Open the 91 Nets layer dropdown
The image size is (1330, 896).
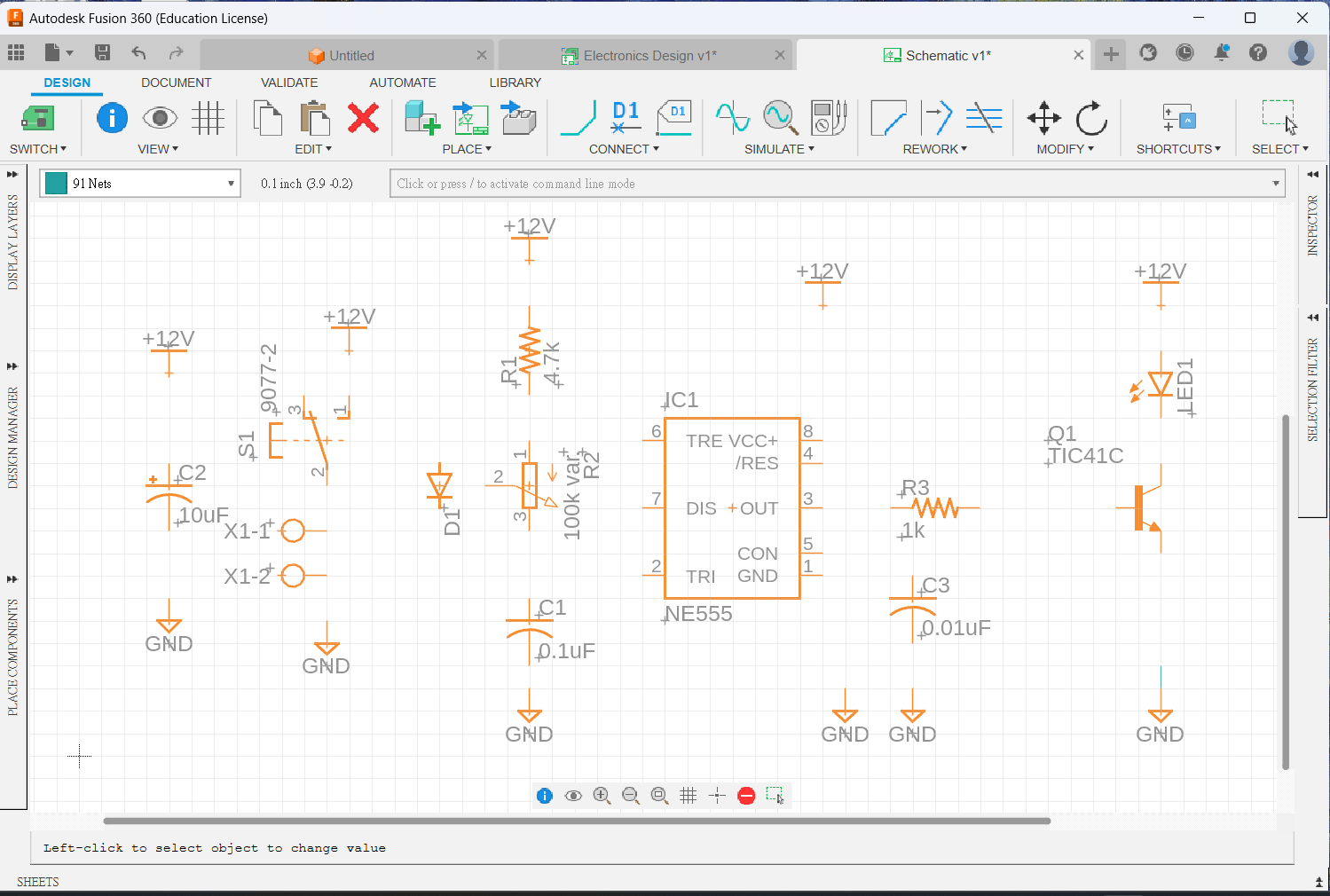coord(230,184)
